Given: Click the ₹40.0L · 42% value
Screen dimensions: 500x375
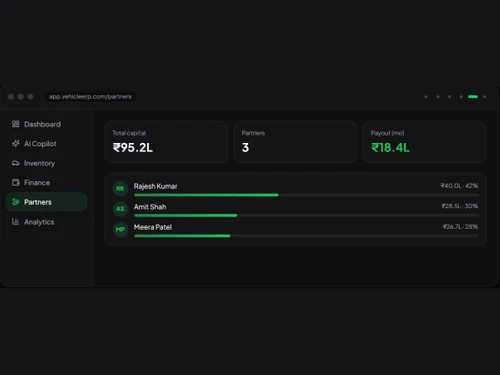Looking at the screenshot, I should [x=459, y=186].
